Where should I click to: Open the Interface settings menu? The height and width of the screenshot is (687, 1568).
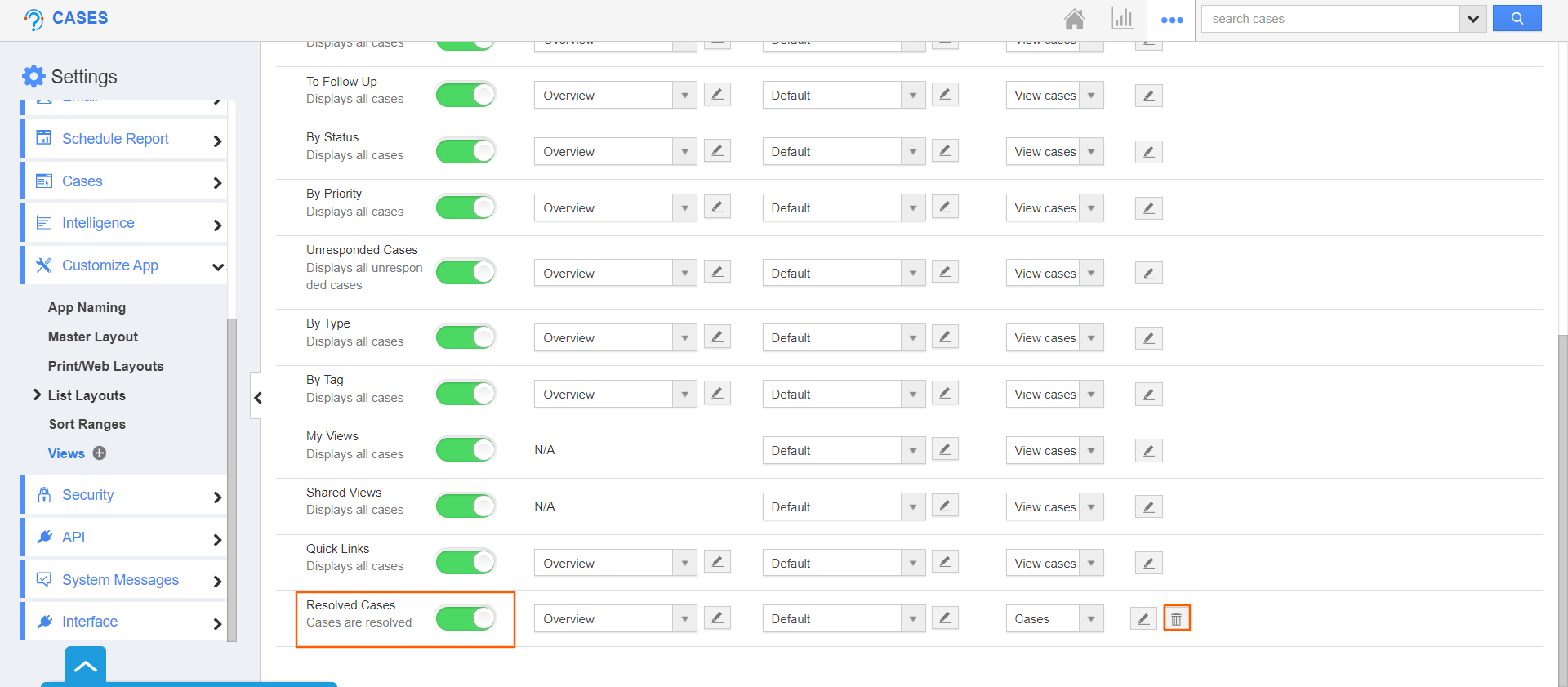(x=125, y=622)
